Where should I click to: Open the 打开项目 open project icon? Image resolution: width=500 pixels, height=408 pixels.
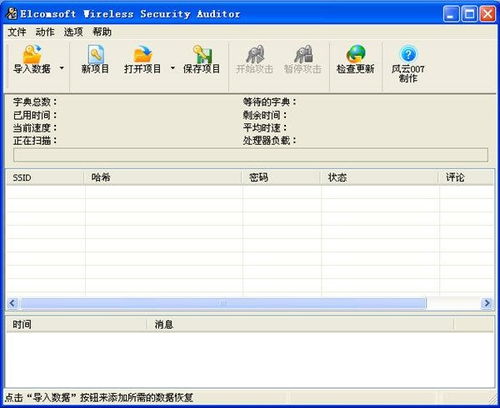(x=143, y=54)
